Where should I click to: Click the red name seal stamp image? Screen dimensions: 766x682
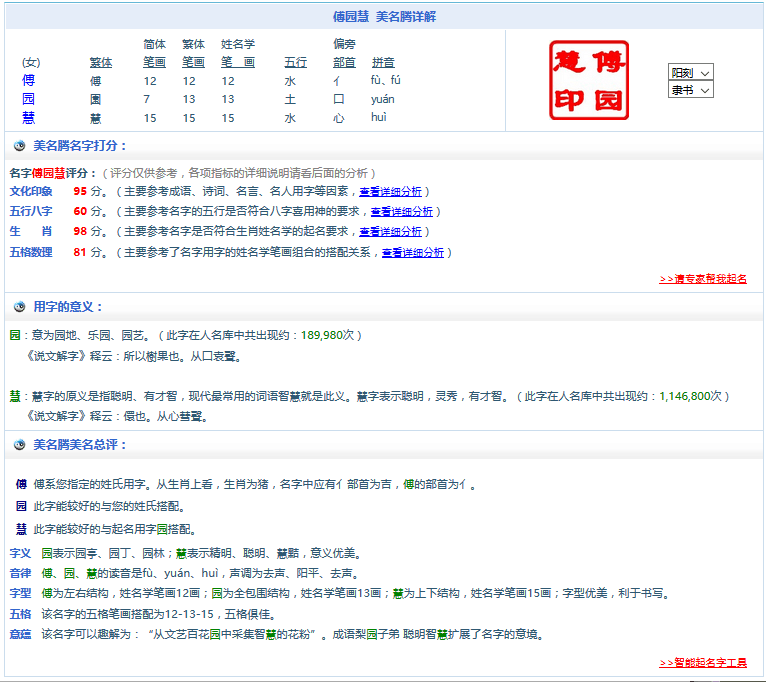click(x=590, y=80)
